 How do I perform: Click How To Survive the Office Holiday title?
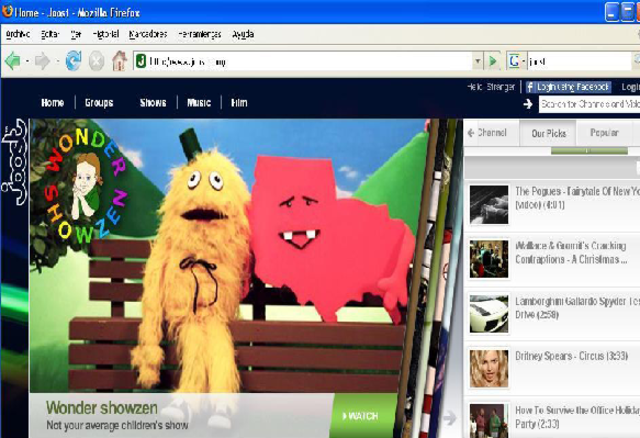(577, 417)
